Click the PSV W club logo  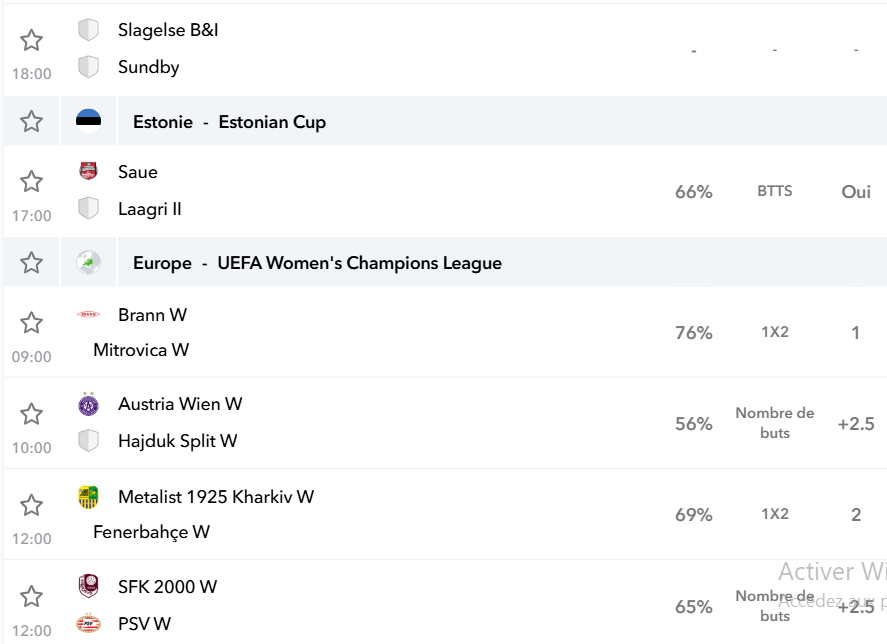[x=88, y=623]
